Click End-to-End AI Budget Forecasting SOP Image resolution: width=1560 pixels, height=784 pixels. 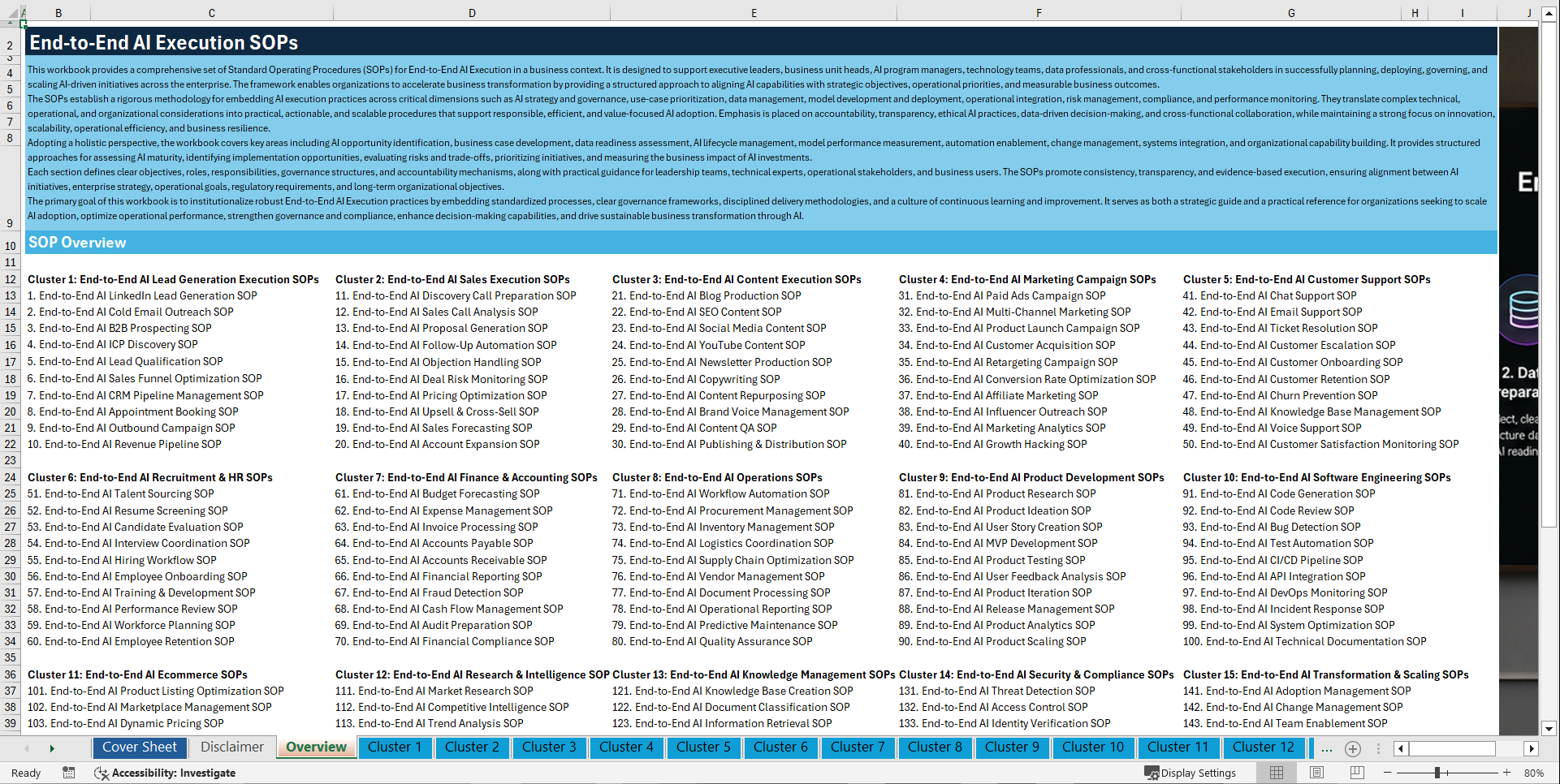coord(438,493)
